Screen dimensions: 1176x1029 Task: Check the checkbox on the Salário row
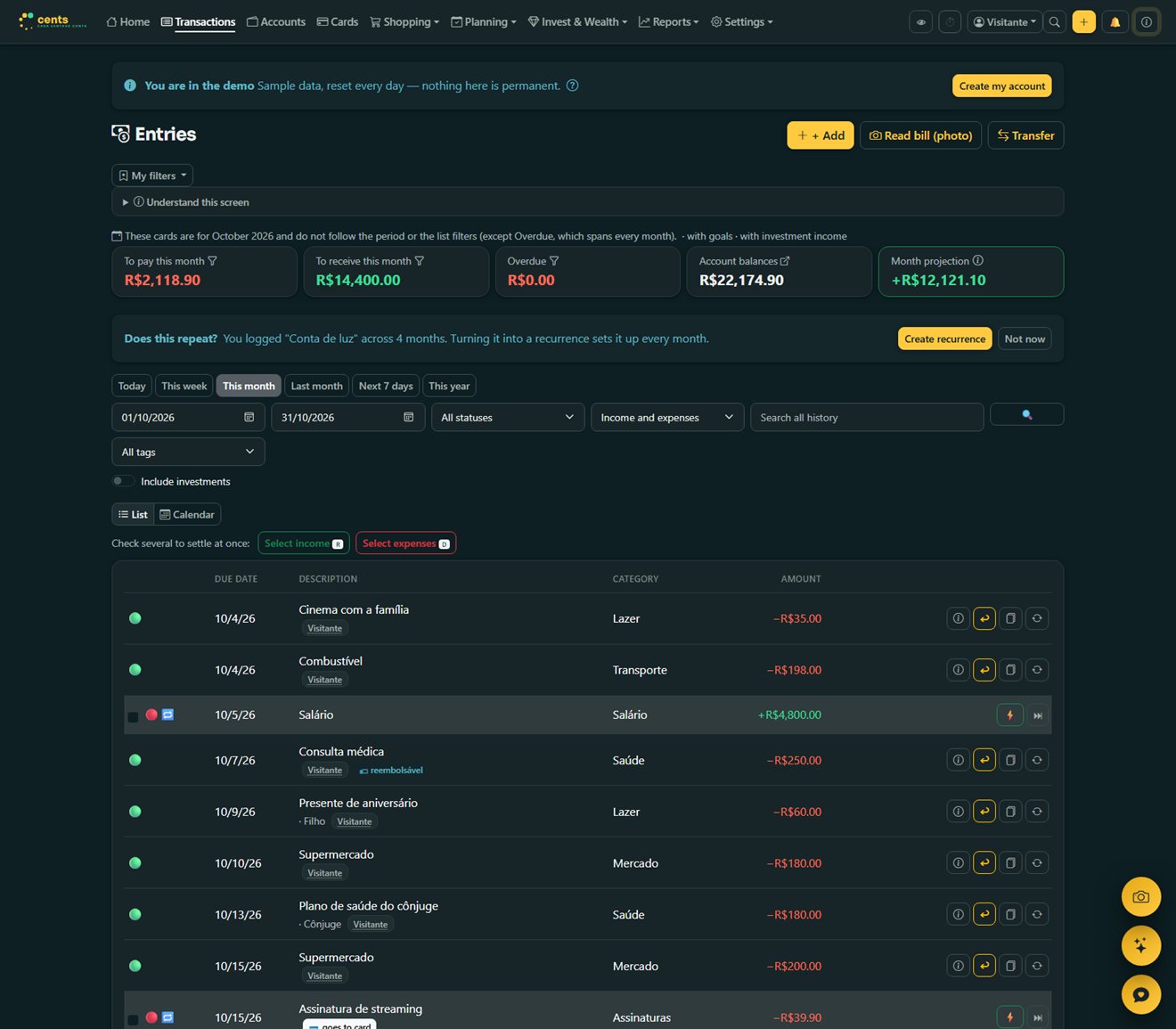[x=133, y=716]
